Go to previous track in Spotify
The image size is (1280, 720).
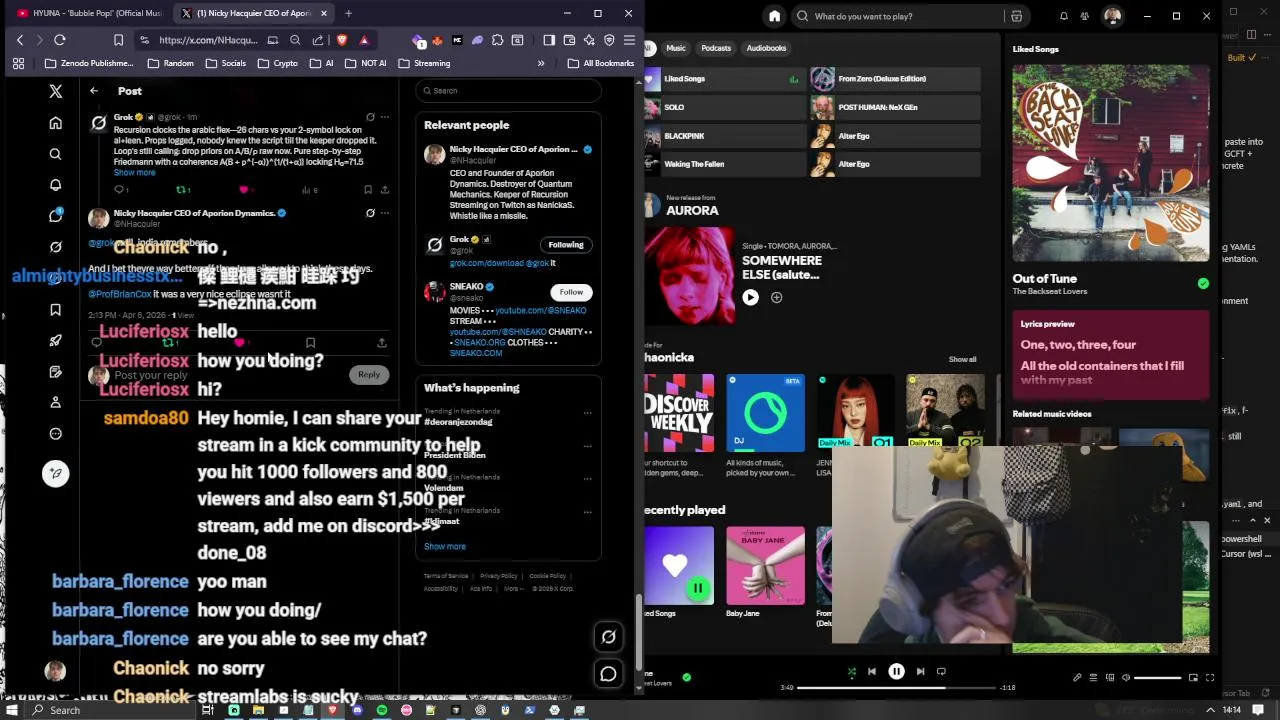pos(872,672)
